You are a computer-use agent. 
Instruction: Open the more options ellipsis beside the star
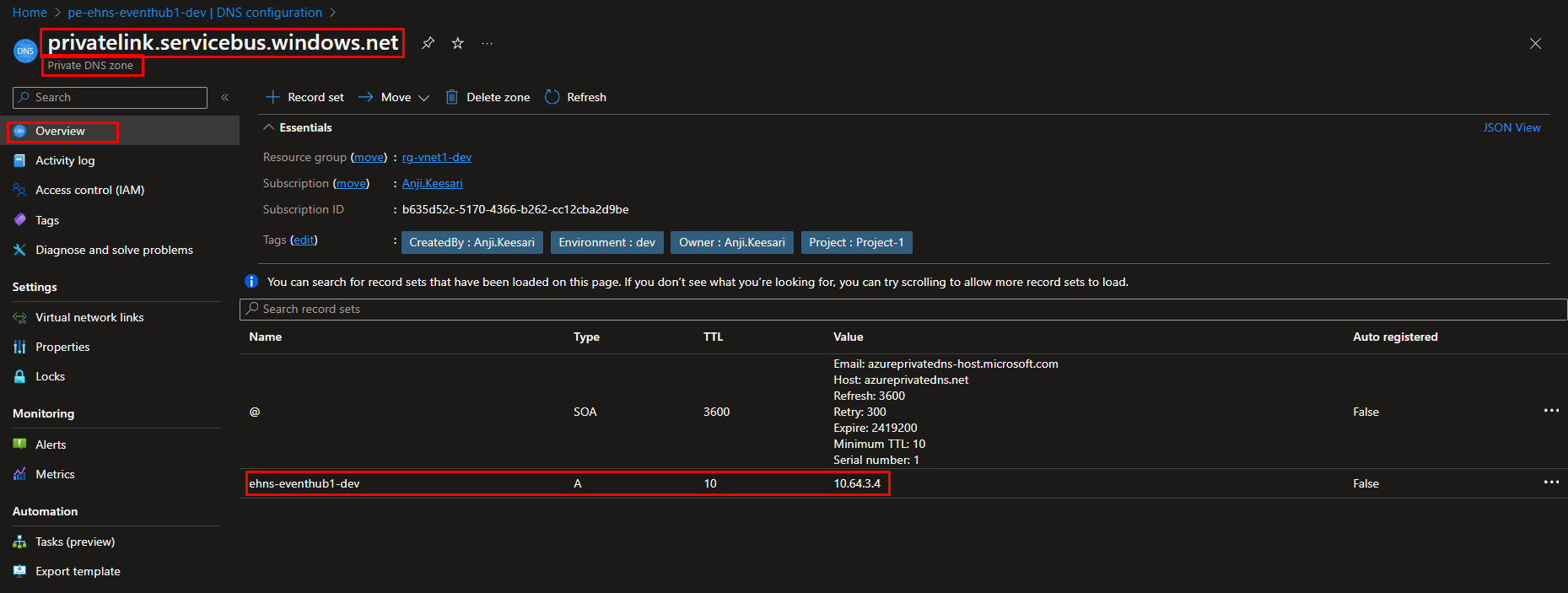click(x=488, y=43)
